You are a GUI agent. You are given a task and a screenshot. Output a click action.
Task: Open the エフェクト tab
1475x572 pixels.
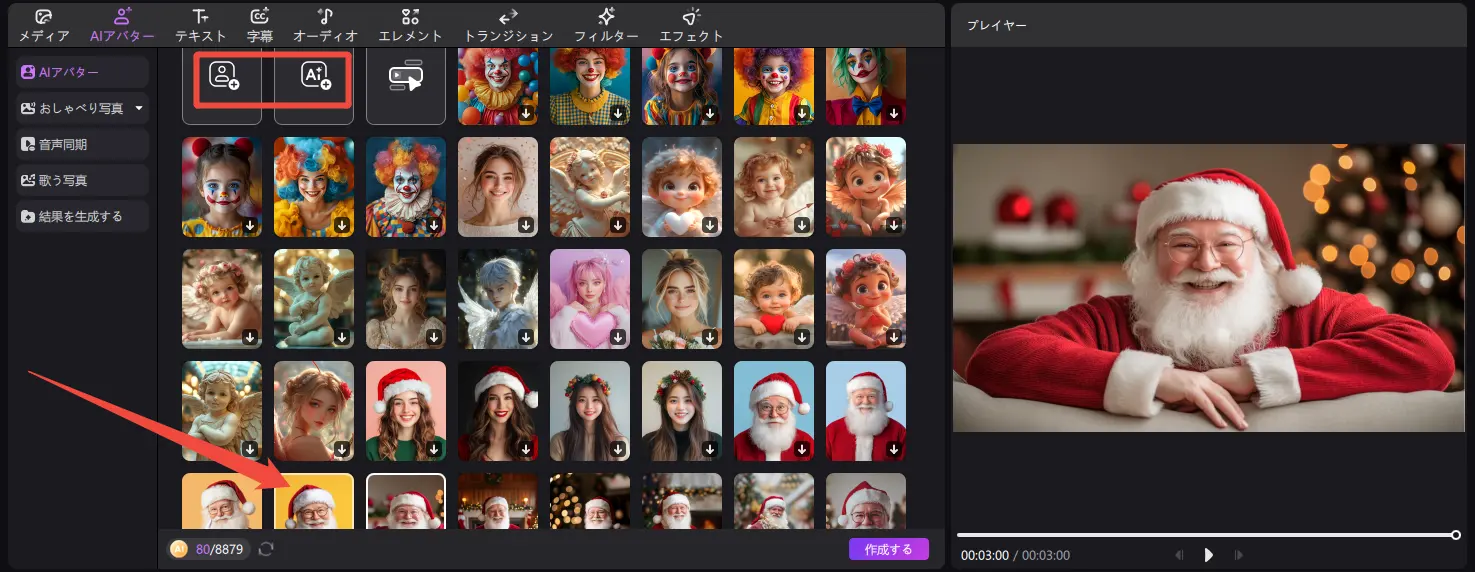pos(691,26)
